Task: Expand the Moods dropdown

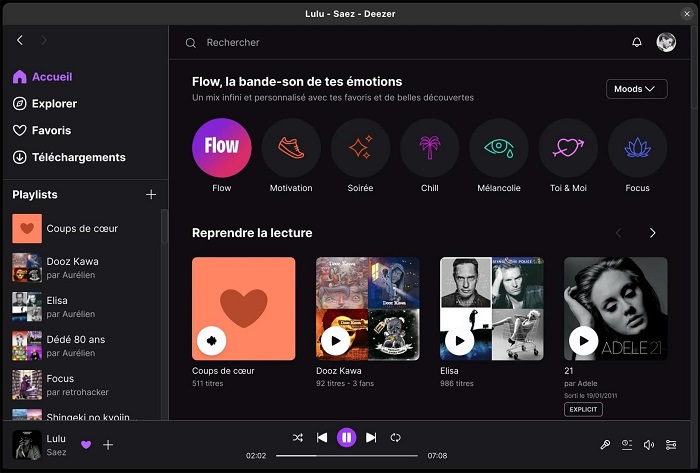Action: pos(637,89)
